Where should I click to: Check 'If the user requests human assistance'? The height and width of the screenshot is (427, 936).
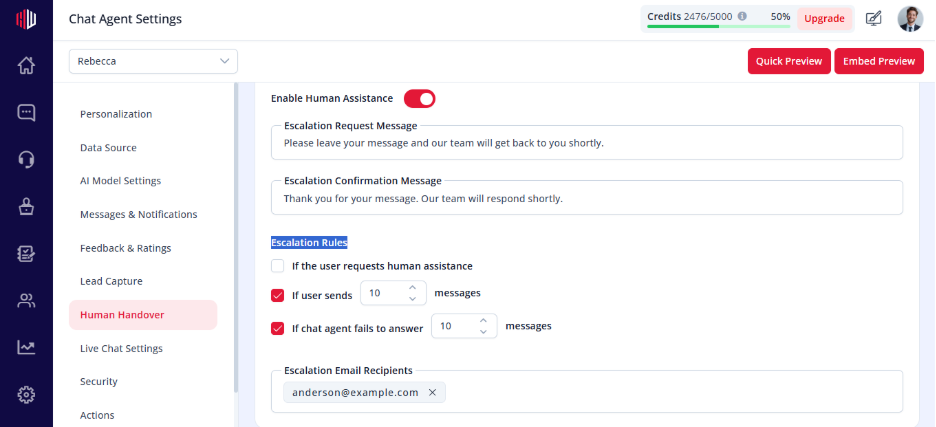278,266
